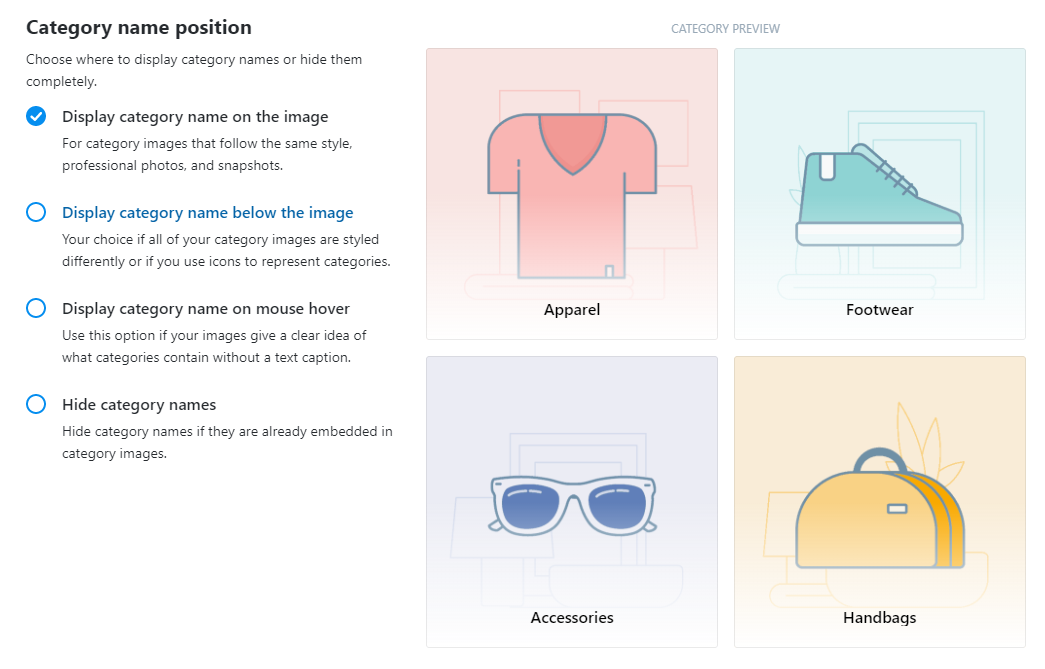Image resolution: width=1045 pixels, height=669 pixels.
Task: Click the yellow handbag icon in Handbags
Action: pyautogui.click(x=880, y=508)
